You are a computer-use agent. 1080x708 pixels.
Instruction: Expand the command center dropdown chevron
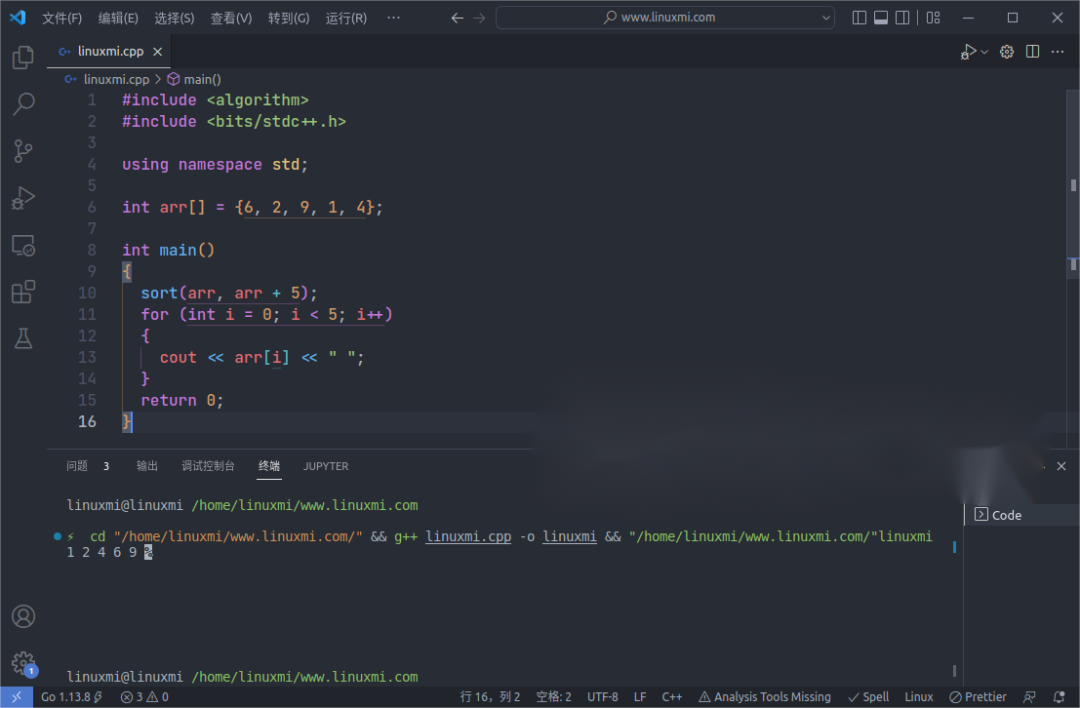point(826,18)
